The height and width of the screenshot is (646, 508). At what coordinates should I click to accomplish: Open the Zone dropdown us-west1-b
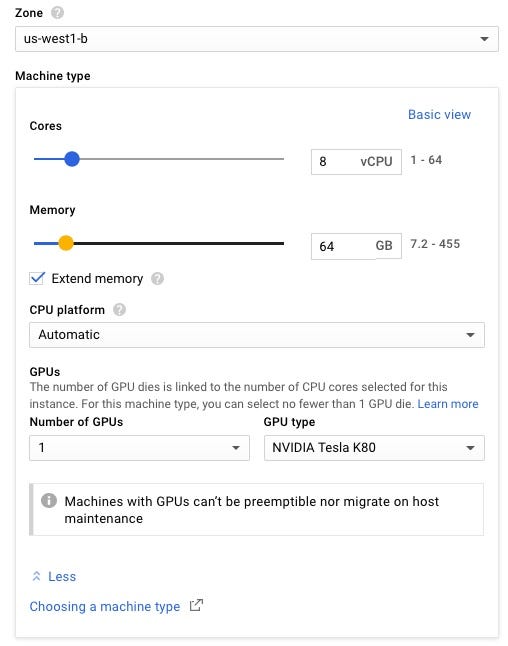257,39
